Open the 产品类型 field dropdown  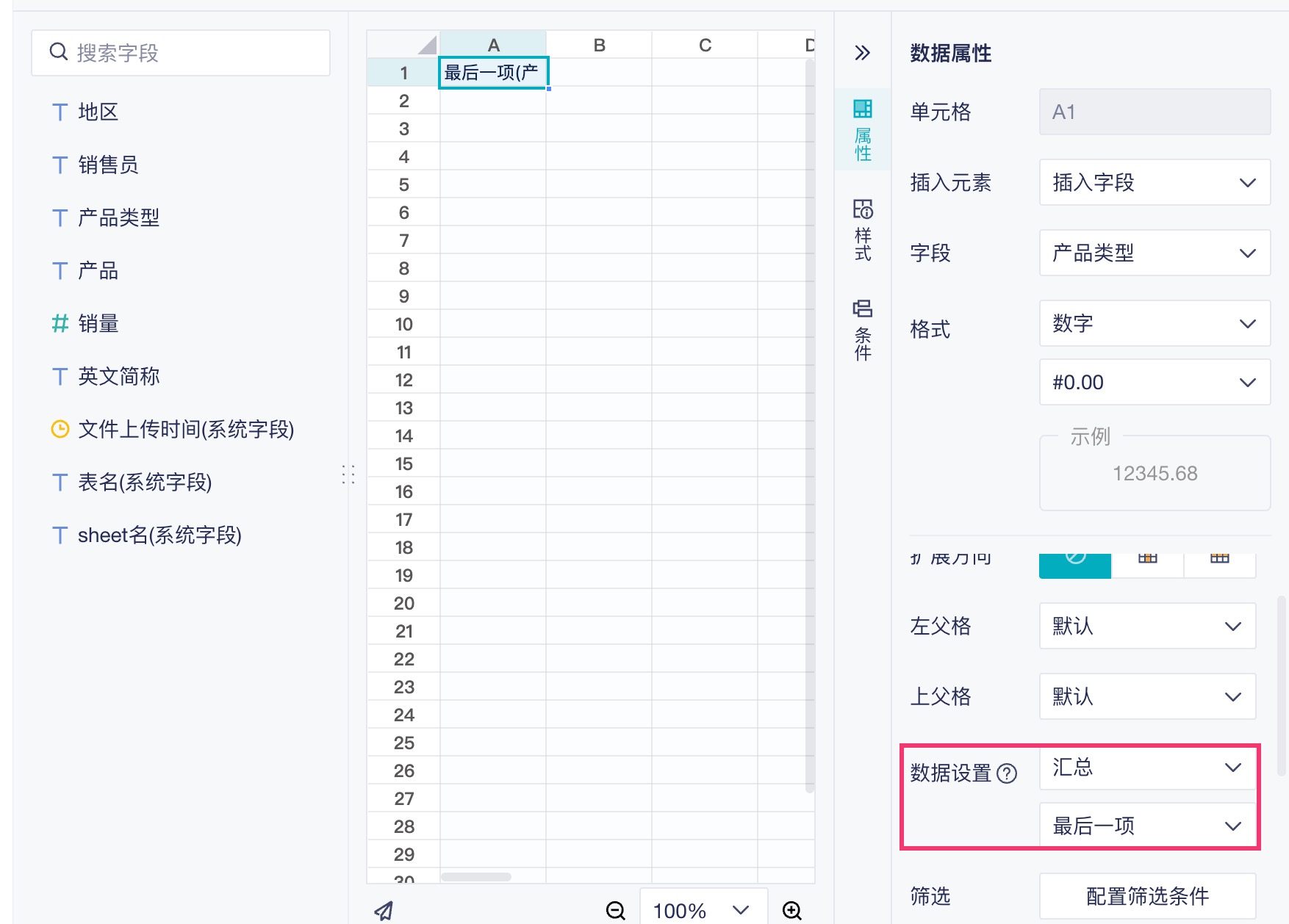point(1154,253)
